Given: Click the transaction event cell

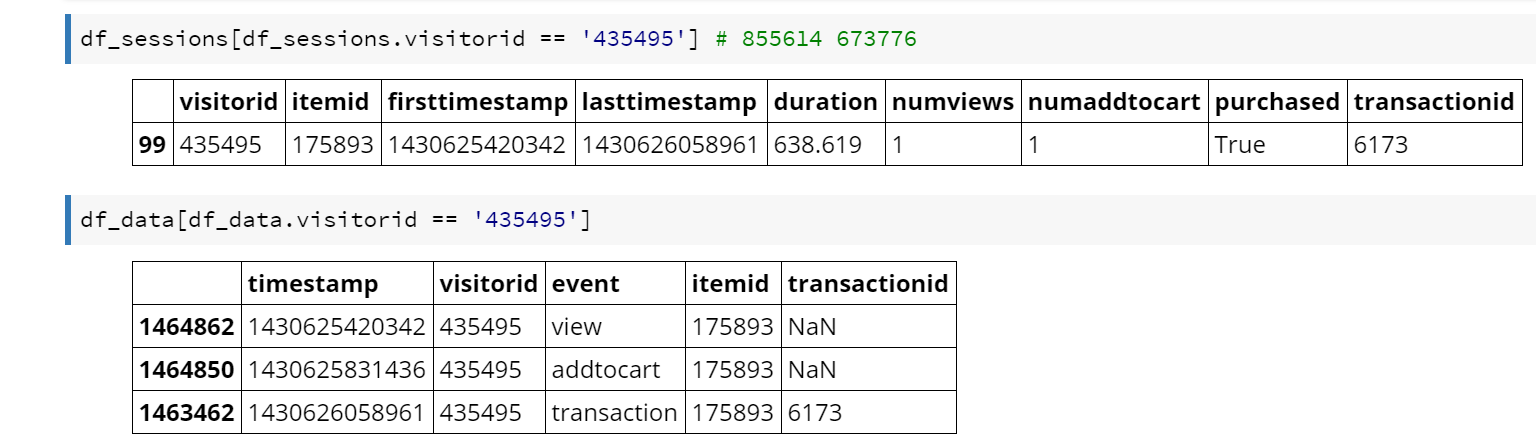Looking at the screenshot, I should click(614, 413).
